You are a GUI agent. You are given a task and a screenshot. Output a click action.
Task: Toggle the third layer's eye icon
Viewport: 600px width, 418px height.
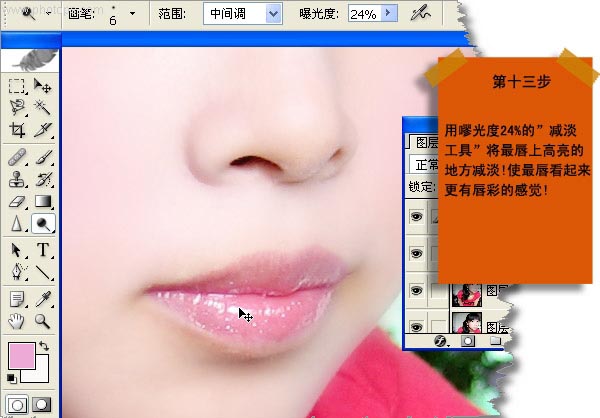417,291
